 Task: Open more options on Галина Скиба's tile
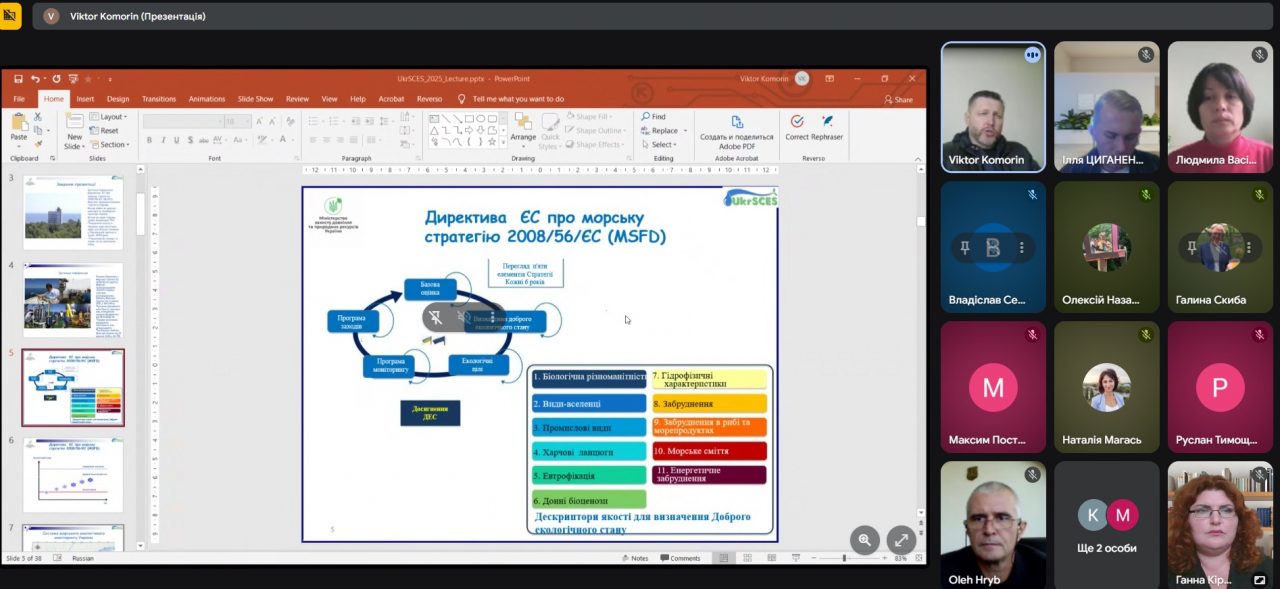pyautogui.click(x=1248, y=248)
